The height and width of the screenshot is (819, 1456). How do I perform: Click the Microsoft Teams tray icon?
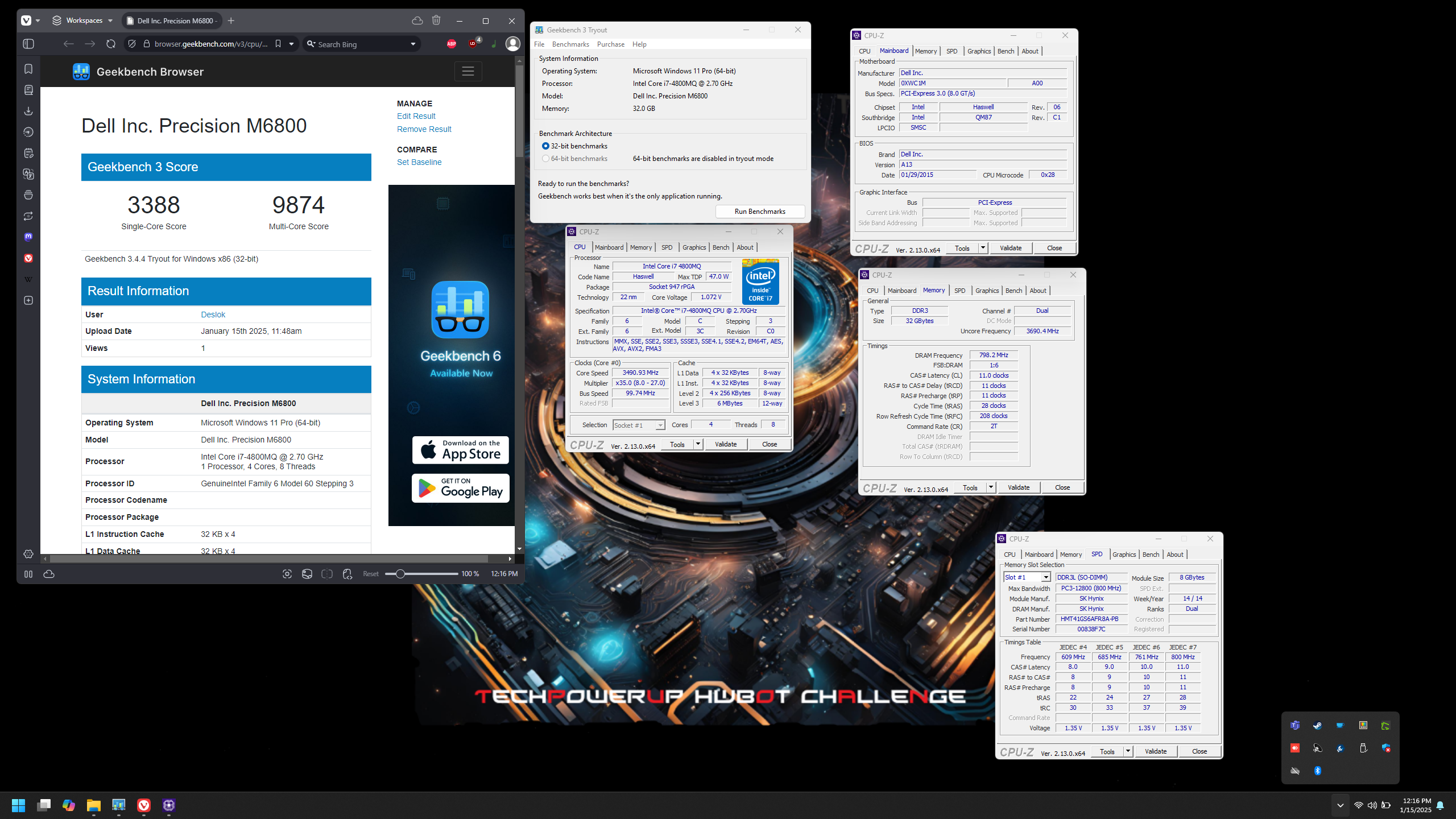click(1294, 726)
